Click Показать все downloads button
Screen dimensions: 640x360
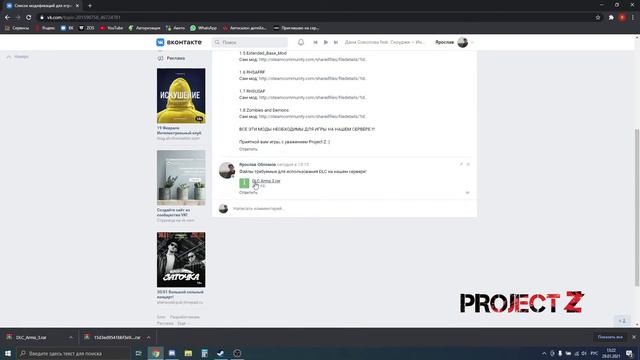point(610,337)
